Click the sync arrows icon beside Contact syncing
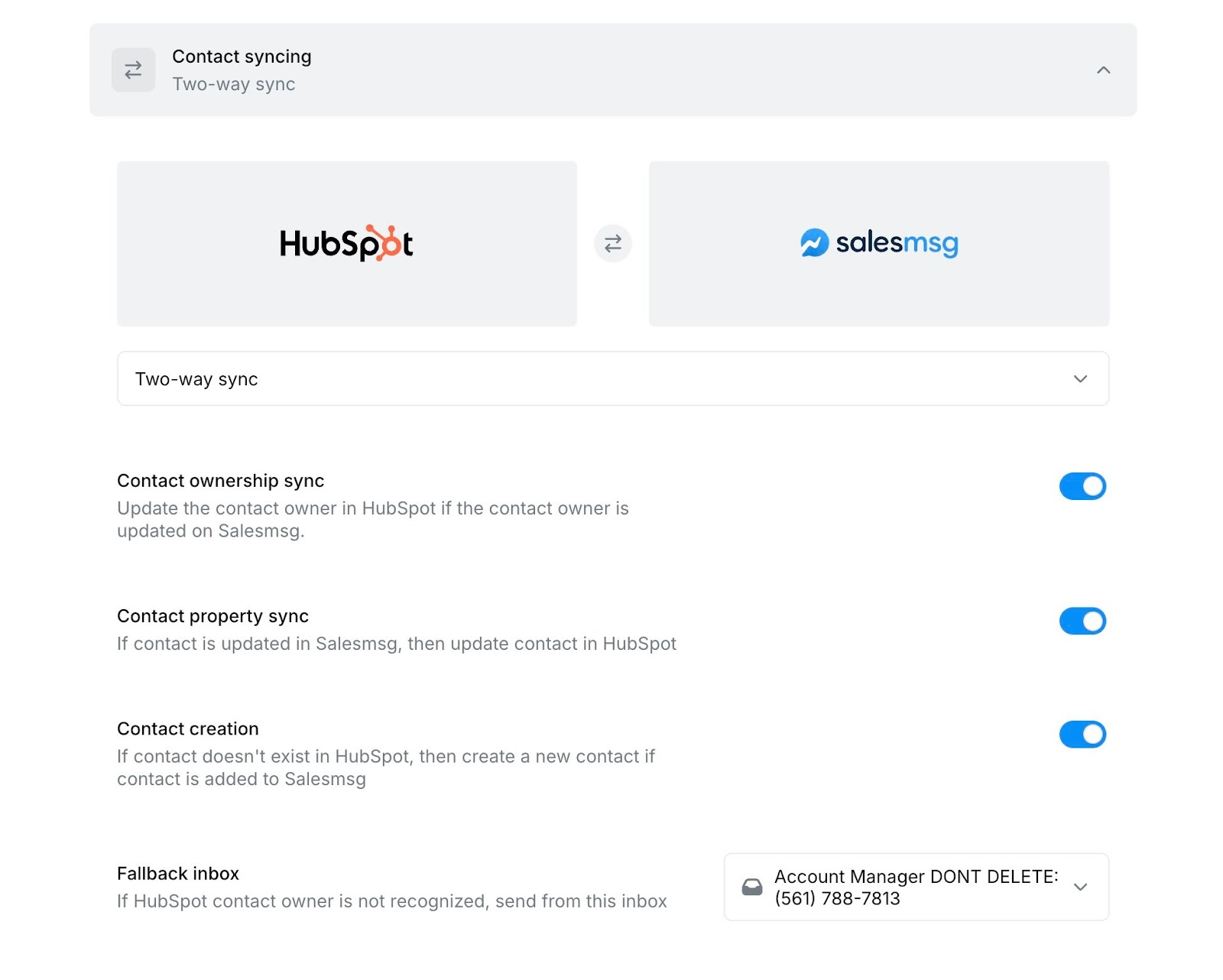 coord(133,70)
